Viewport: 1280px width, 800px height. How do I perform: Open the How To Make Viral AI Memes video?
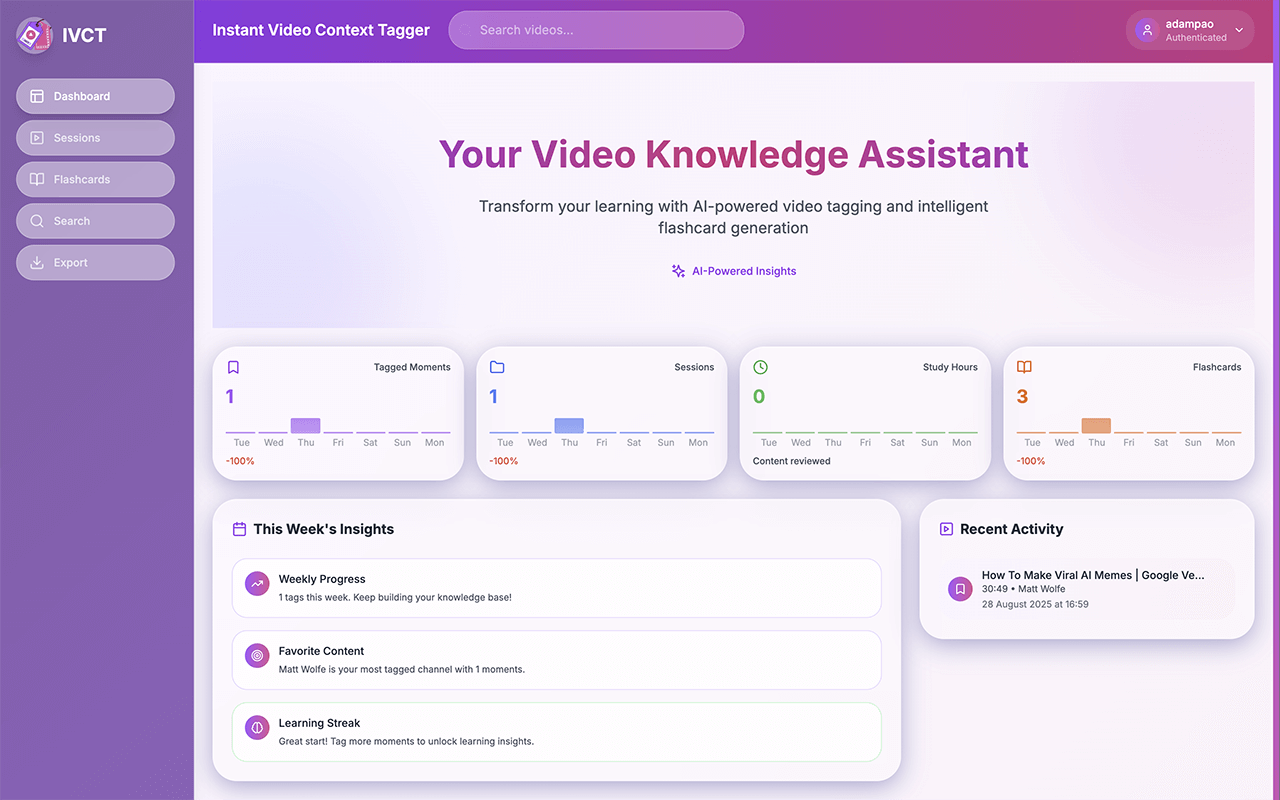pyautogui.click(x=1092, y=575)
